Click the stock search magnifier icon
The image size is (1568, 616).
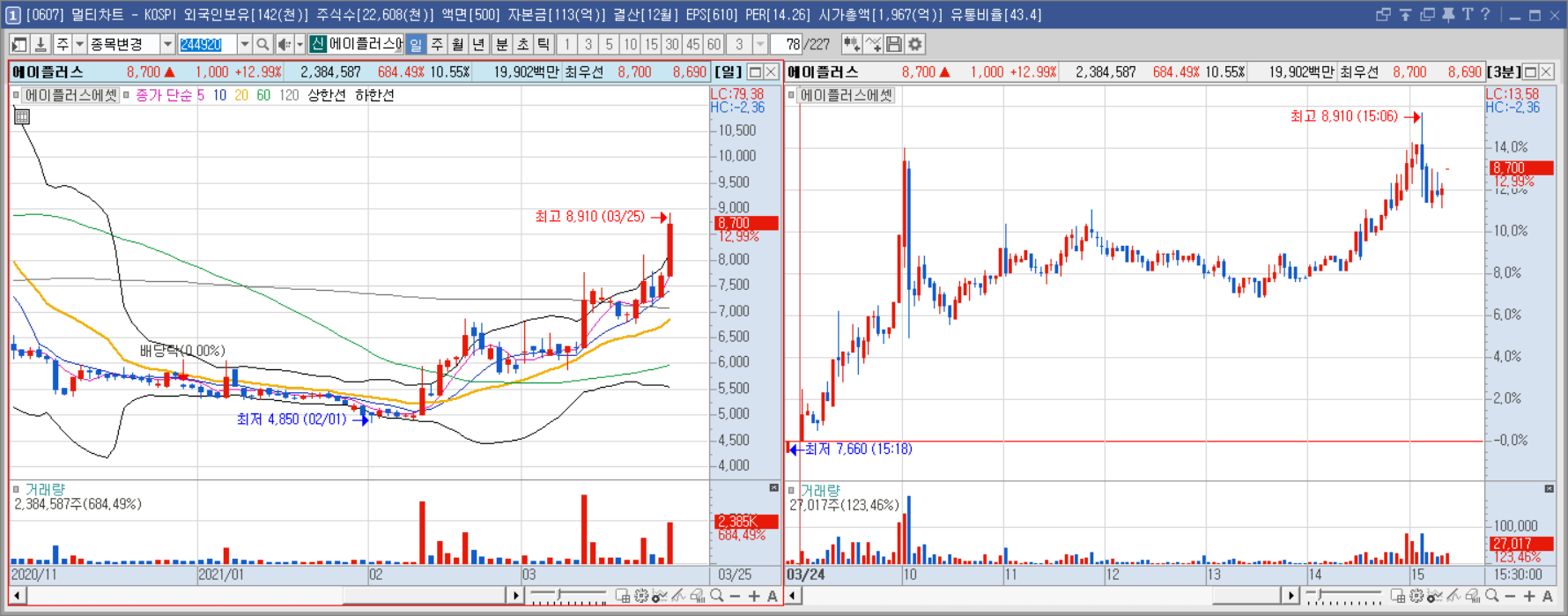263,44
